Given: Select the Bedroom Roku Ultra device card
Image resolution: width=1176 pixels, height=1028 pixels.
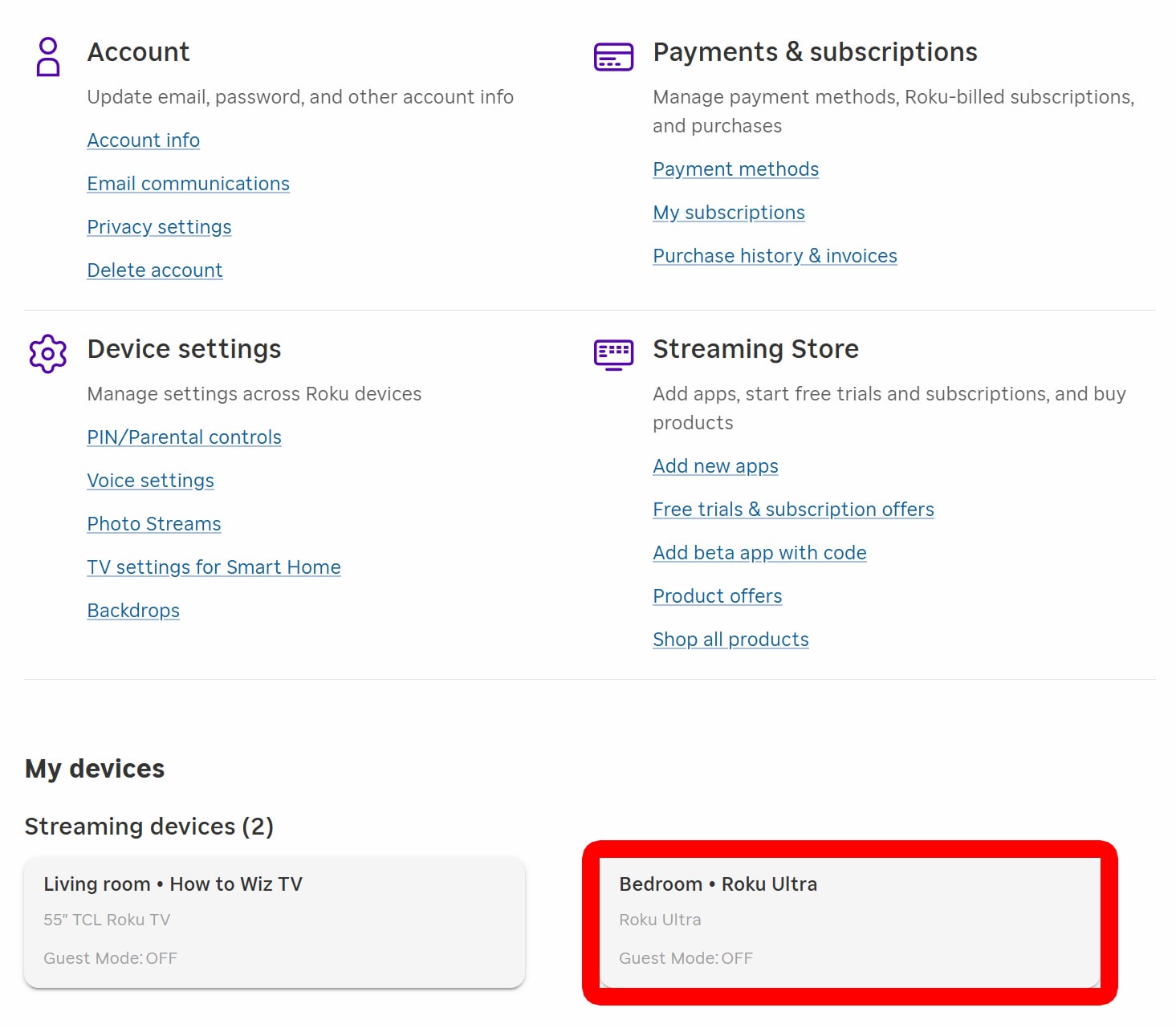Looking at the screenshot, I should (849, 921).
